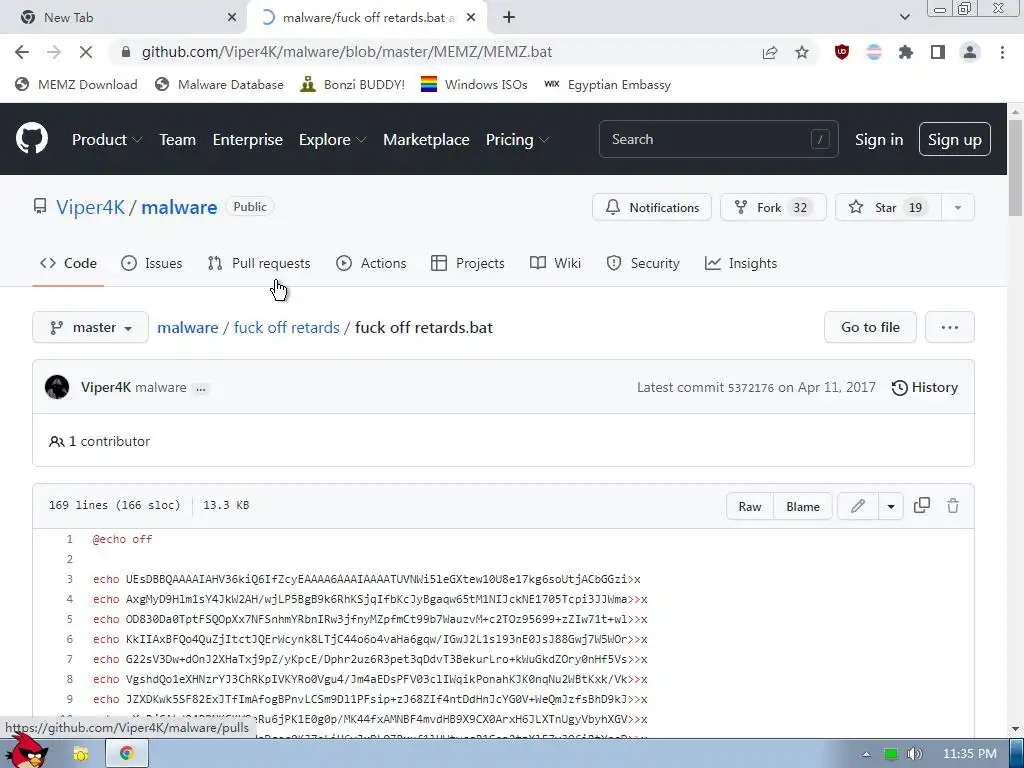Open the Code tab
Viewport: 1024px width, 768px height.
69,263
